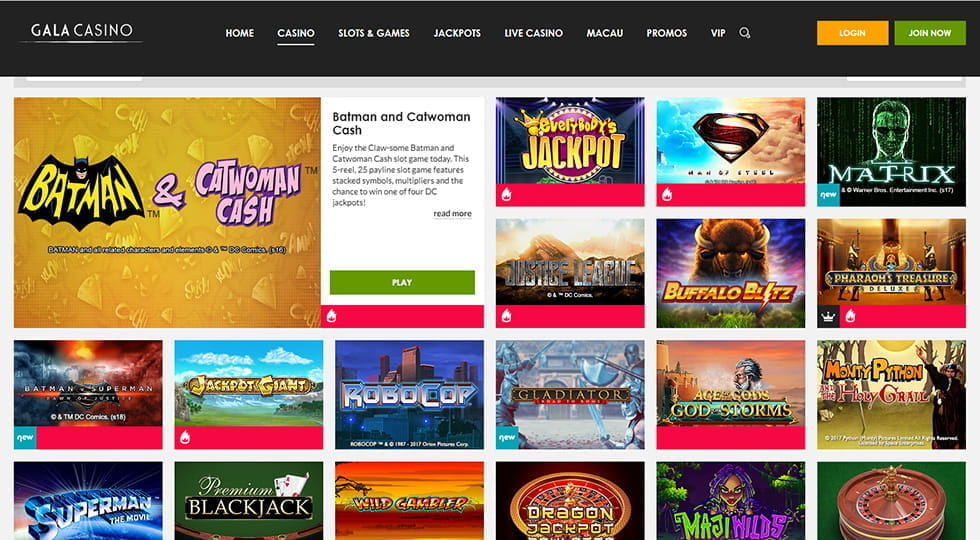Open the RoboCop game
The width and height of the screenshot is (980, 540).
click(x=409, y=394)
